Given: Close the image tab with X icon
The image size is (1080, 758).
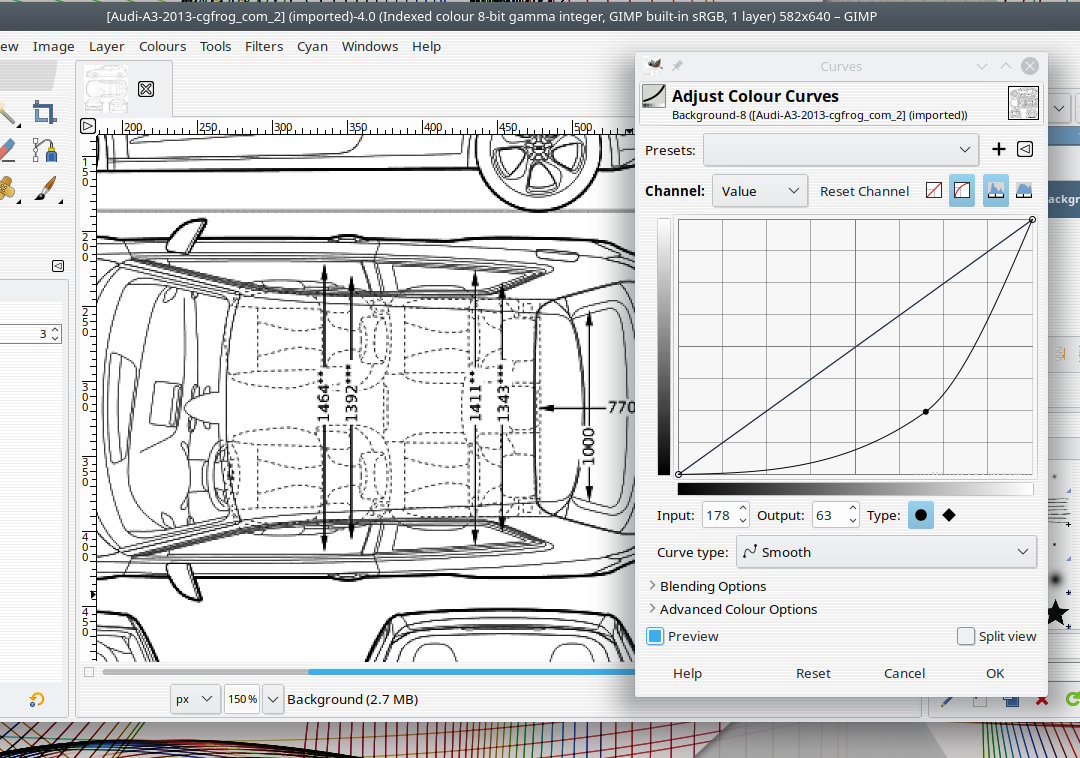Looking at the screenshot, I should click(145, 89).
